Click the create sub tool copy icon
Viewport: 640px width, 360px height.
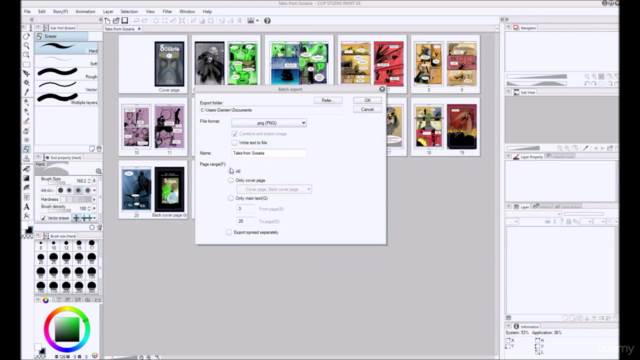[92, 149]
